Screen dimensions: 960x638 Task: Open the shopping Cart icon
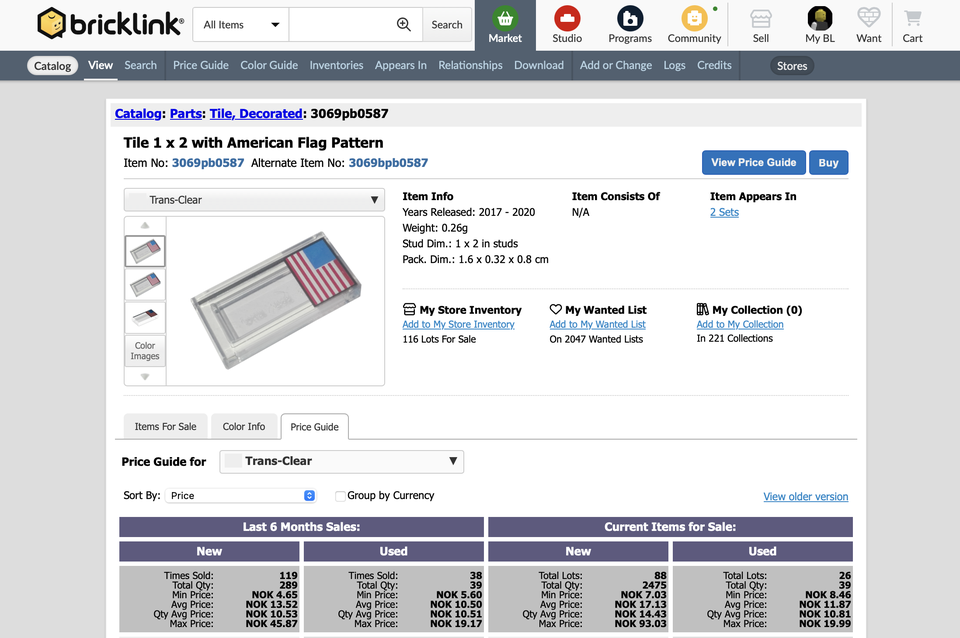[x=912, y=18]
